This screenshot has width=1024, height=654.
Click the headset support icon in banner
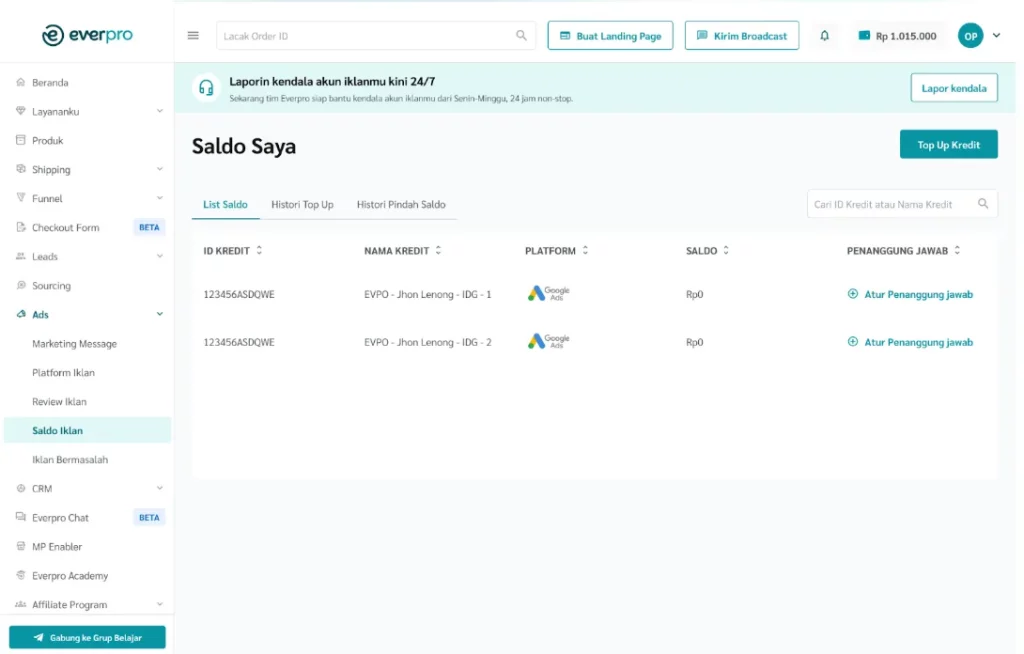pyautogui.click(x=206, y=88)
